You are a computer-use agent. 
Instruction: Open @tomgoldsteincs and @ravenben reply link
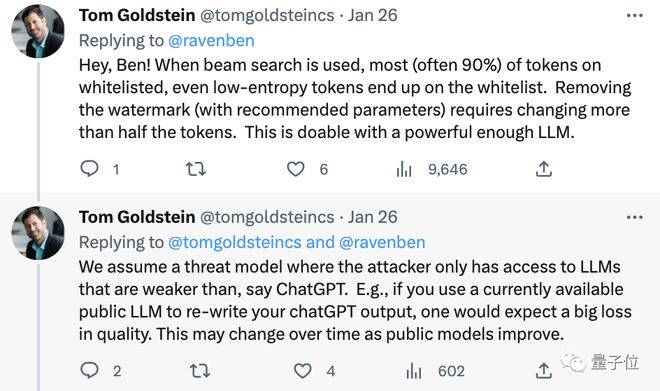[x=297, y=242]
